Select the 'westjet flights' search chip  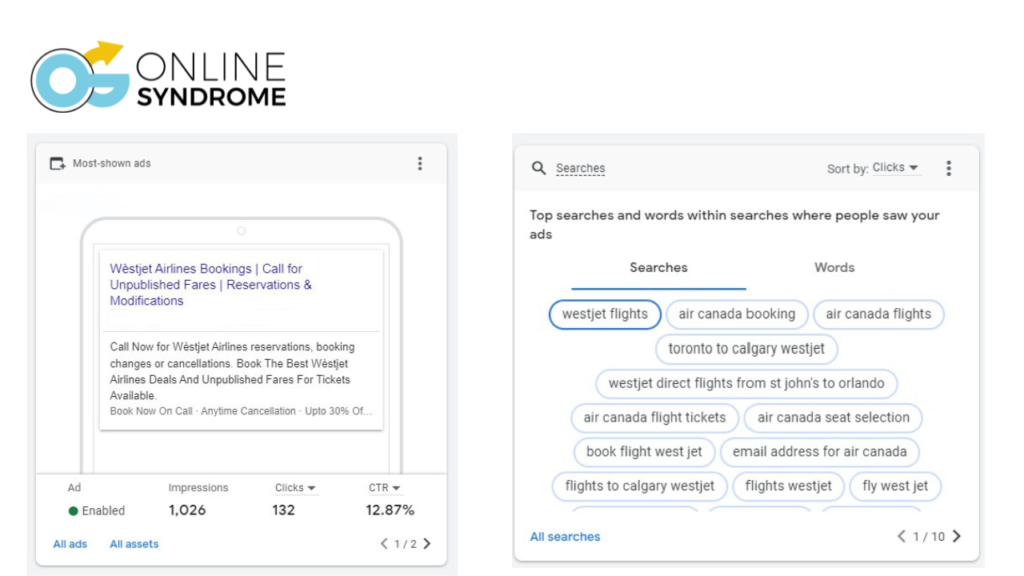(x=605, y=314)
